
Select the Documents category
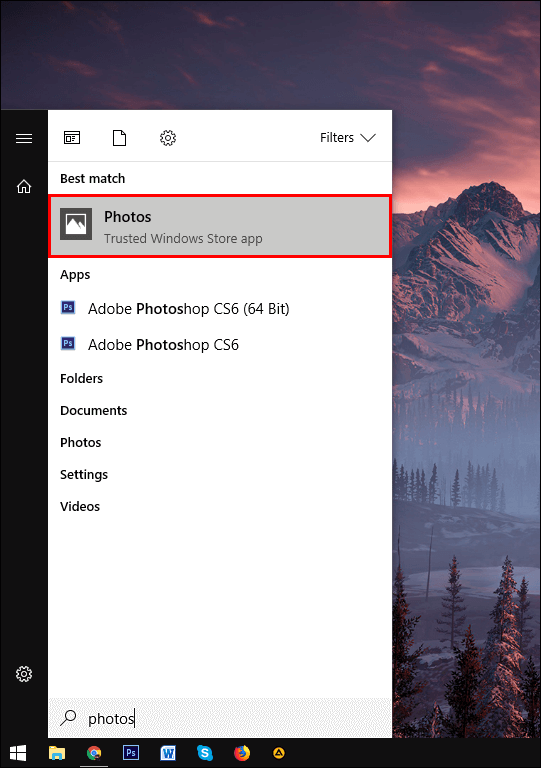pos(94,410)
